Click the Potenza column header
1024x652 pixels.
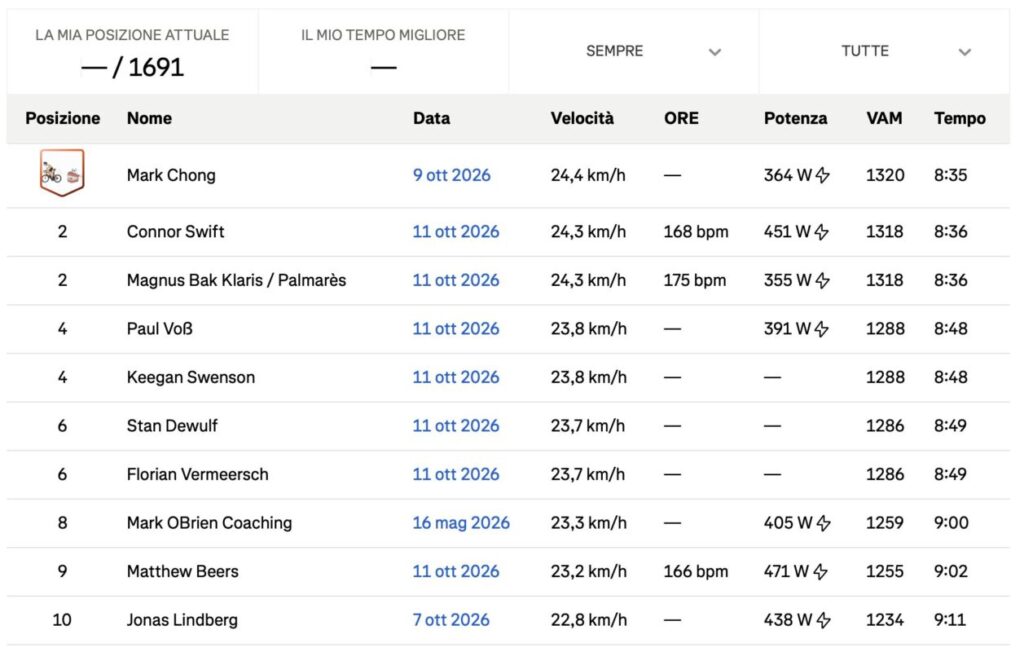tap(795, 118)
